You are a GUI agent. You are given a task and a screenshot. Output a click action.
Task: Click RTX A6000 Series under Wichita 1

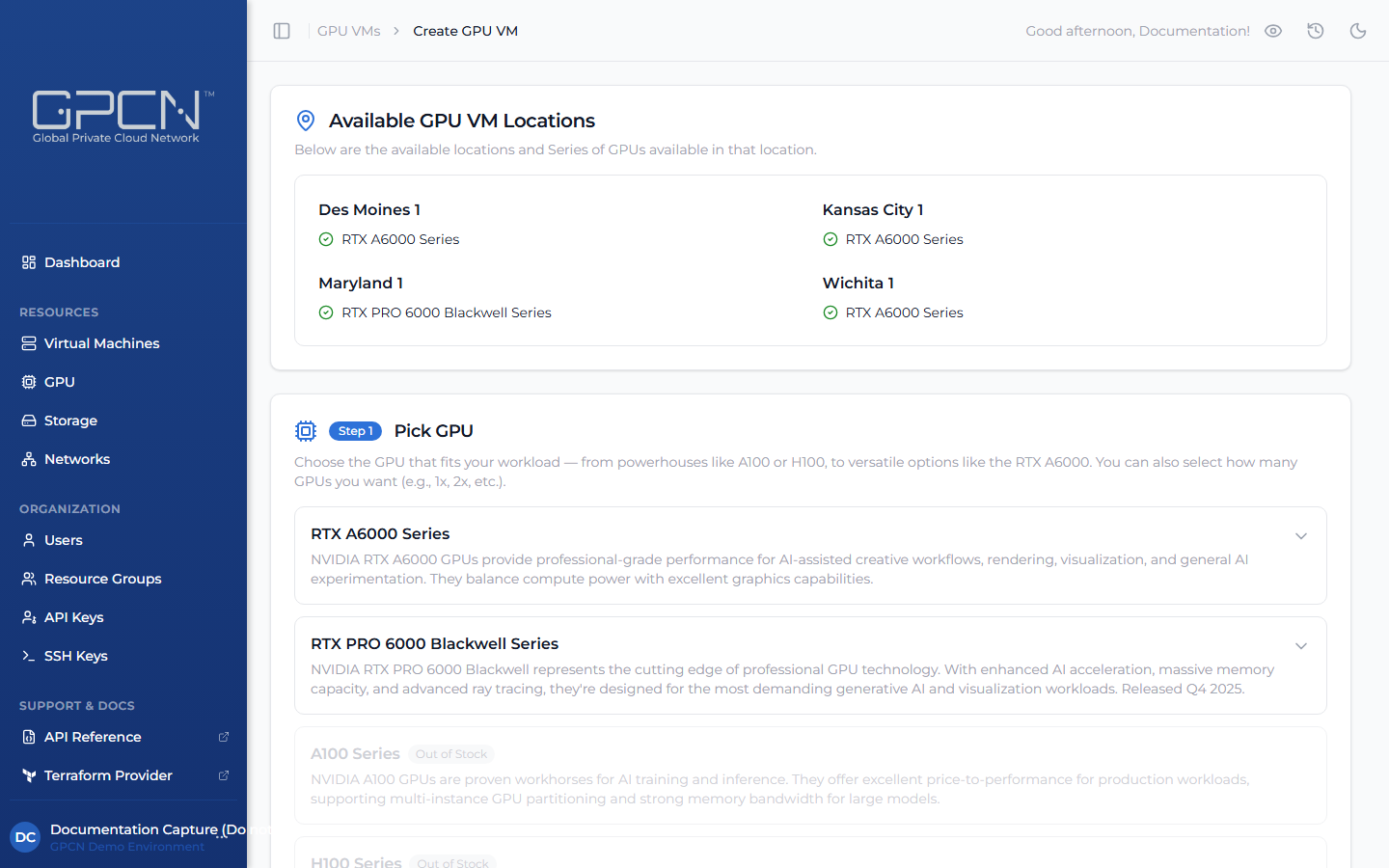click(905, 312)
